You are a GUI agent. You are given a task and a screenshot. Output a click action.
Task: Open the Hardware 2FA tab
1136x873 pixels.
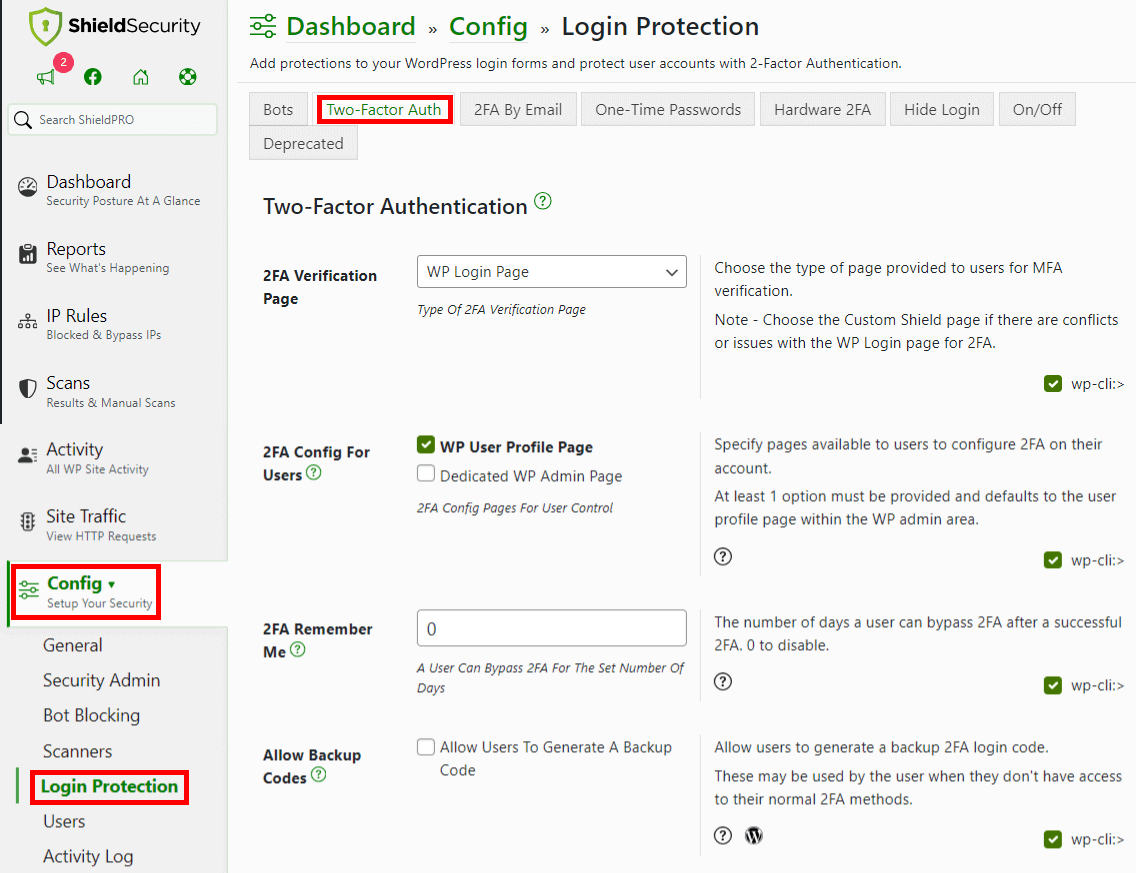point(822,108)
